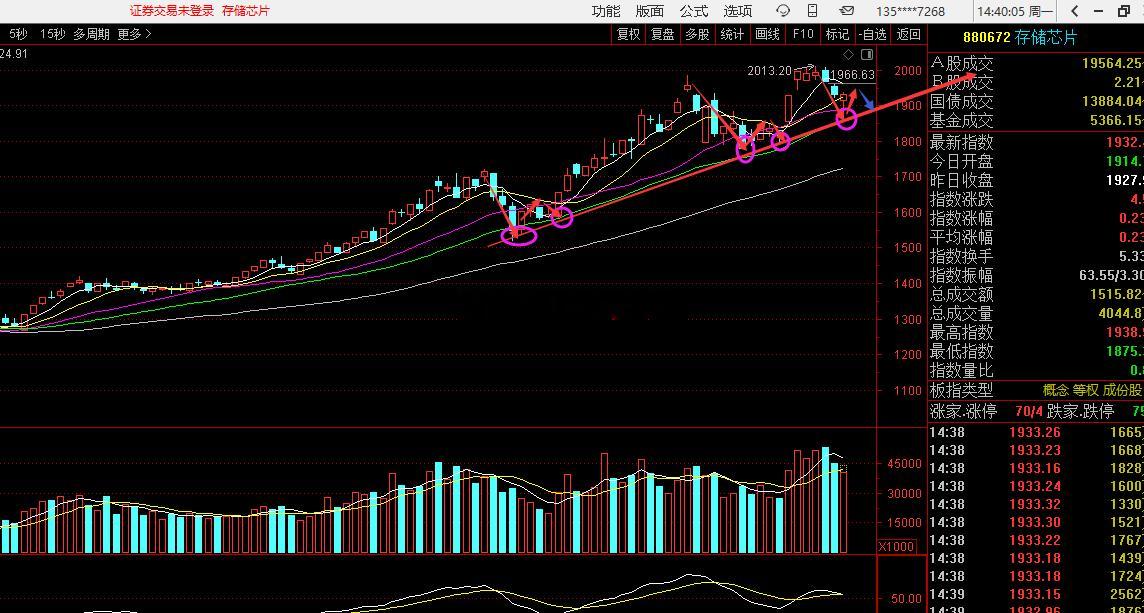Select the 指数换手 row
Image resolution: width=1144 pixels, height=613 pixels.
[1036, 256]
